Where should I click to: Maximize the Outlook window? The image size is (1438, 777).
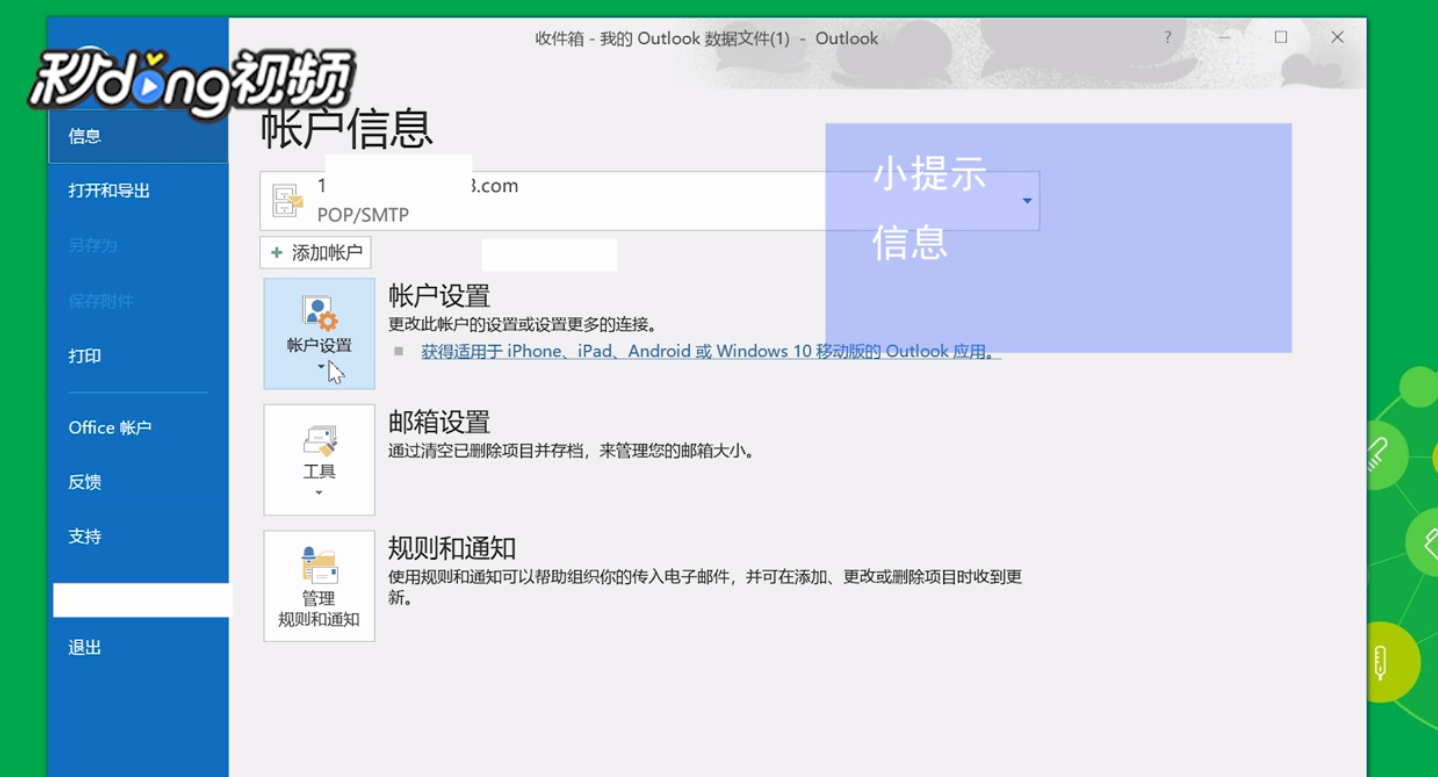tap(1281, 38)
